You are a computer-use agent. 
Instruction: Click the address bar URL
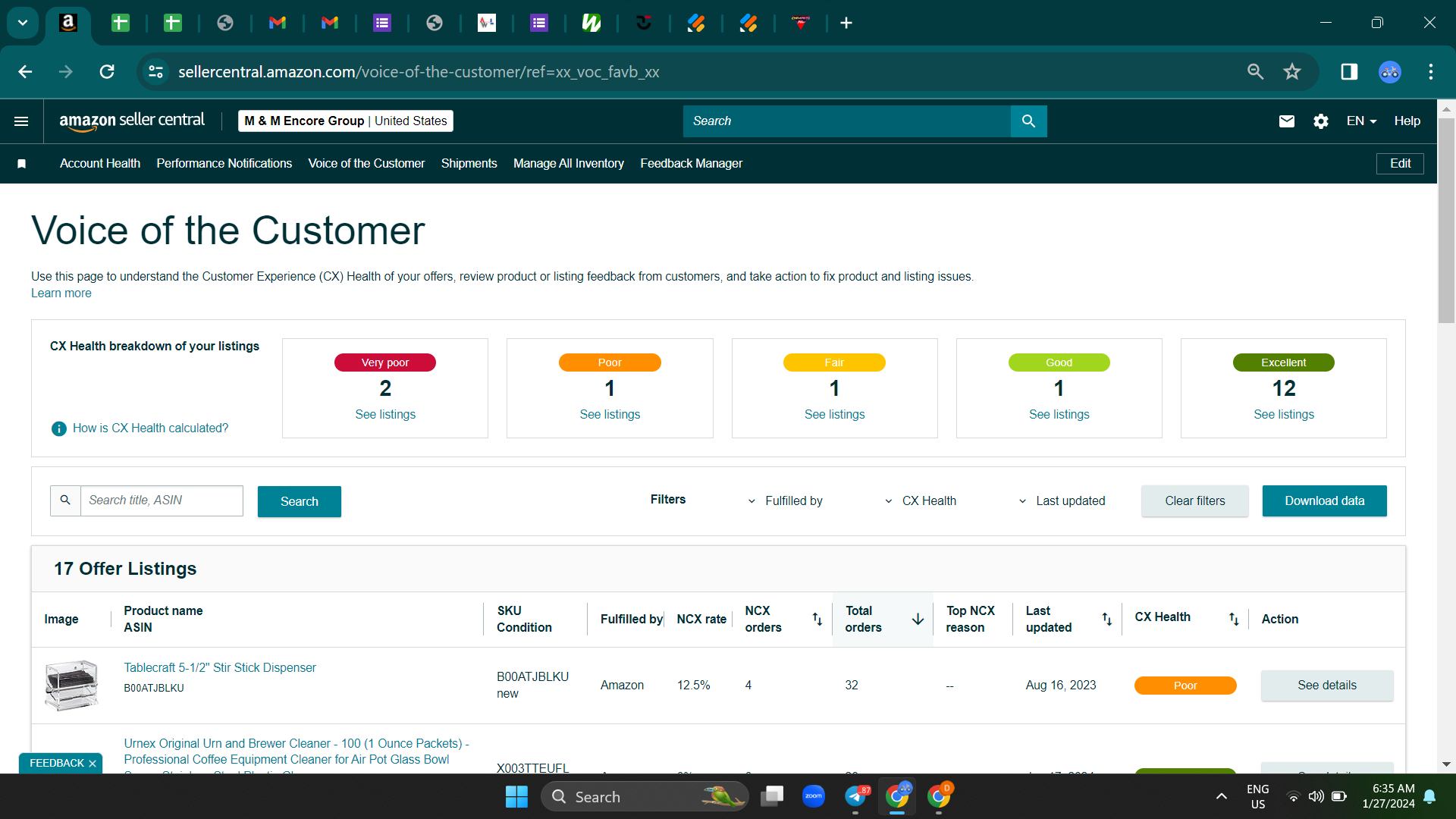(x=419, y=71)
